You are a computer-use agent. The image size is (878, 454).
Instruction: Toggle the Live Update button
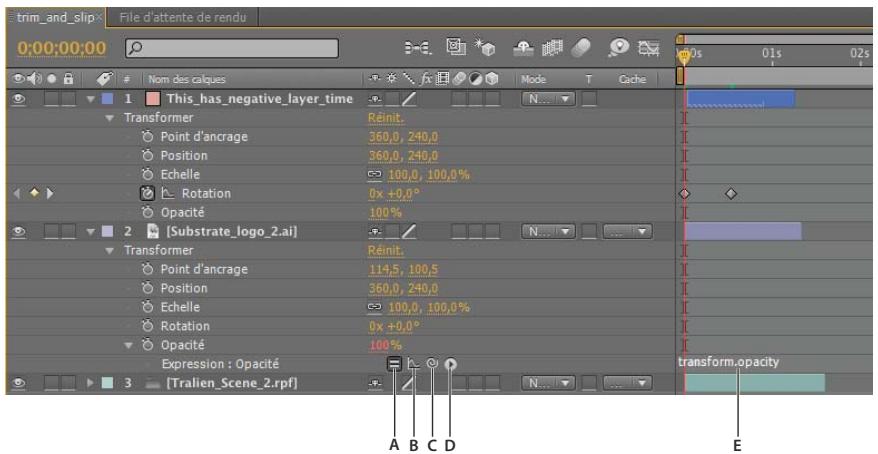point(454,48)
